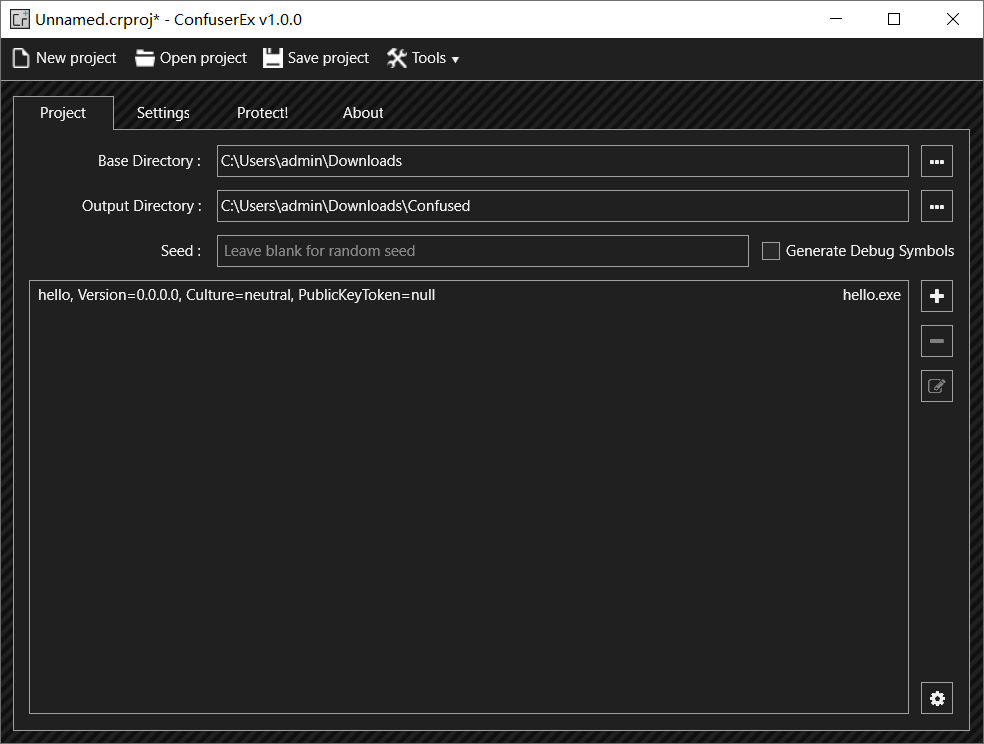The image size is (984, 744).
Task: Add a module with the plus button
Action: click(937, 296)
